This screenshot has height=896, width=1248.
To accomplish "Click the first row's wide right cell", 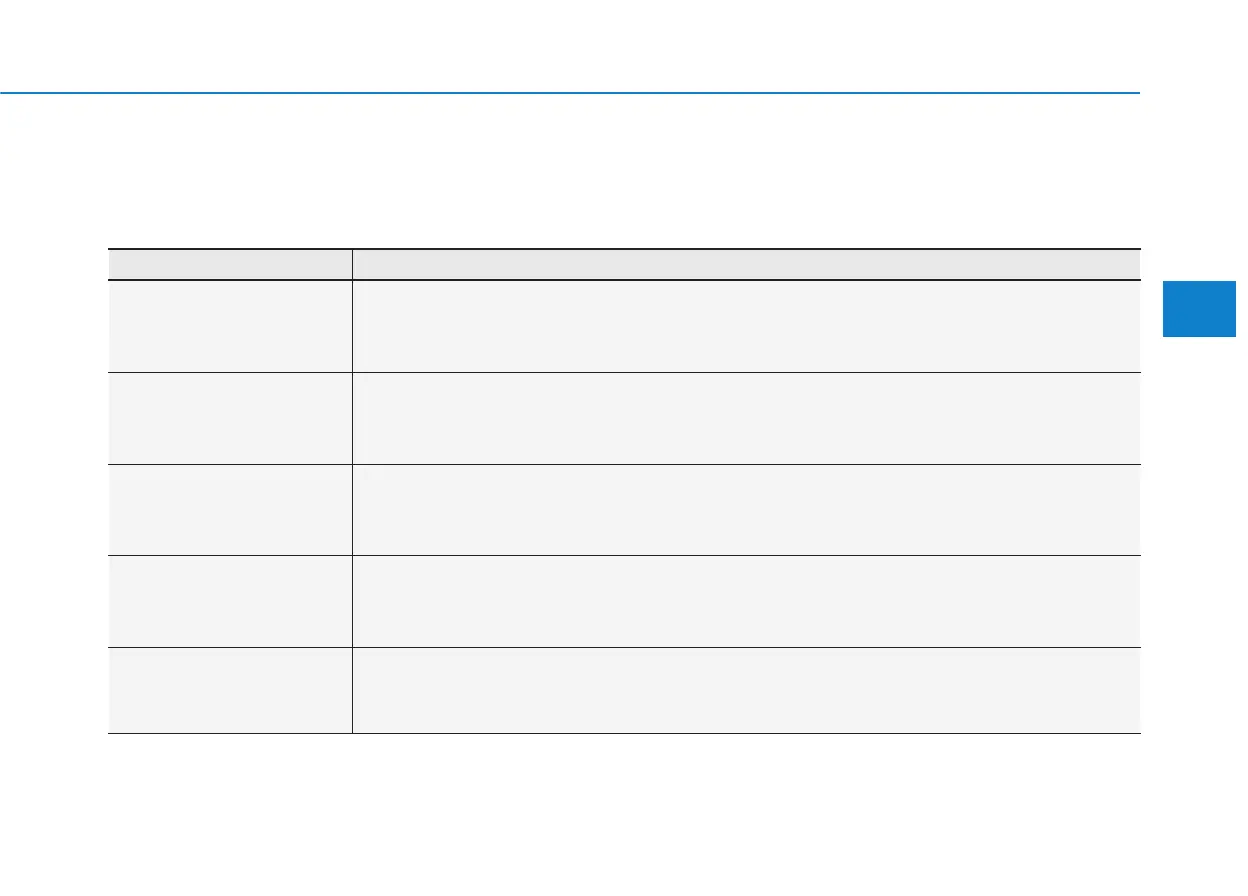I will click(746, 326).
